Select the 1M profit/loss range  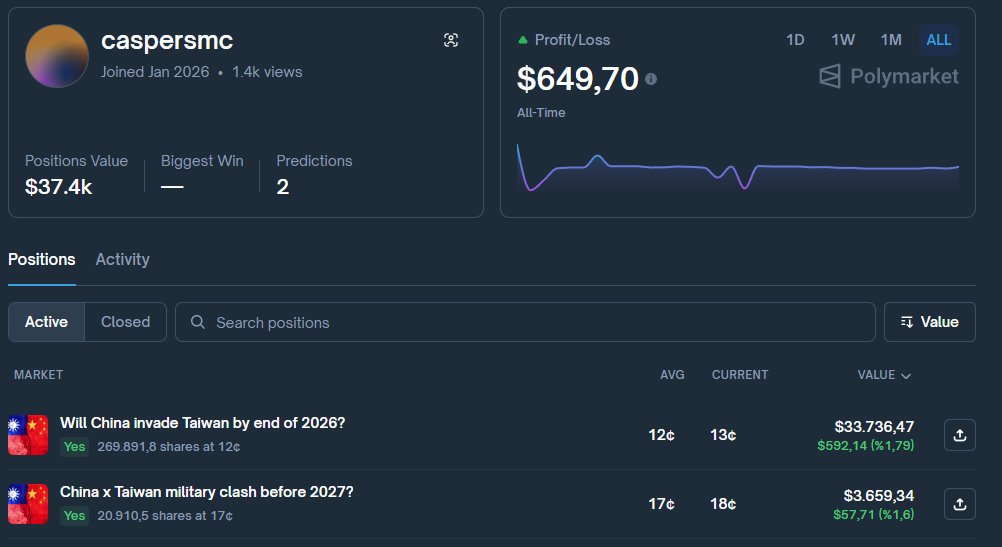[x=891, y=40]
